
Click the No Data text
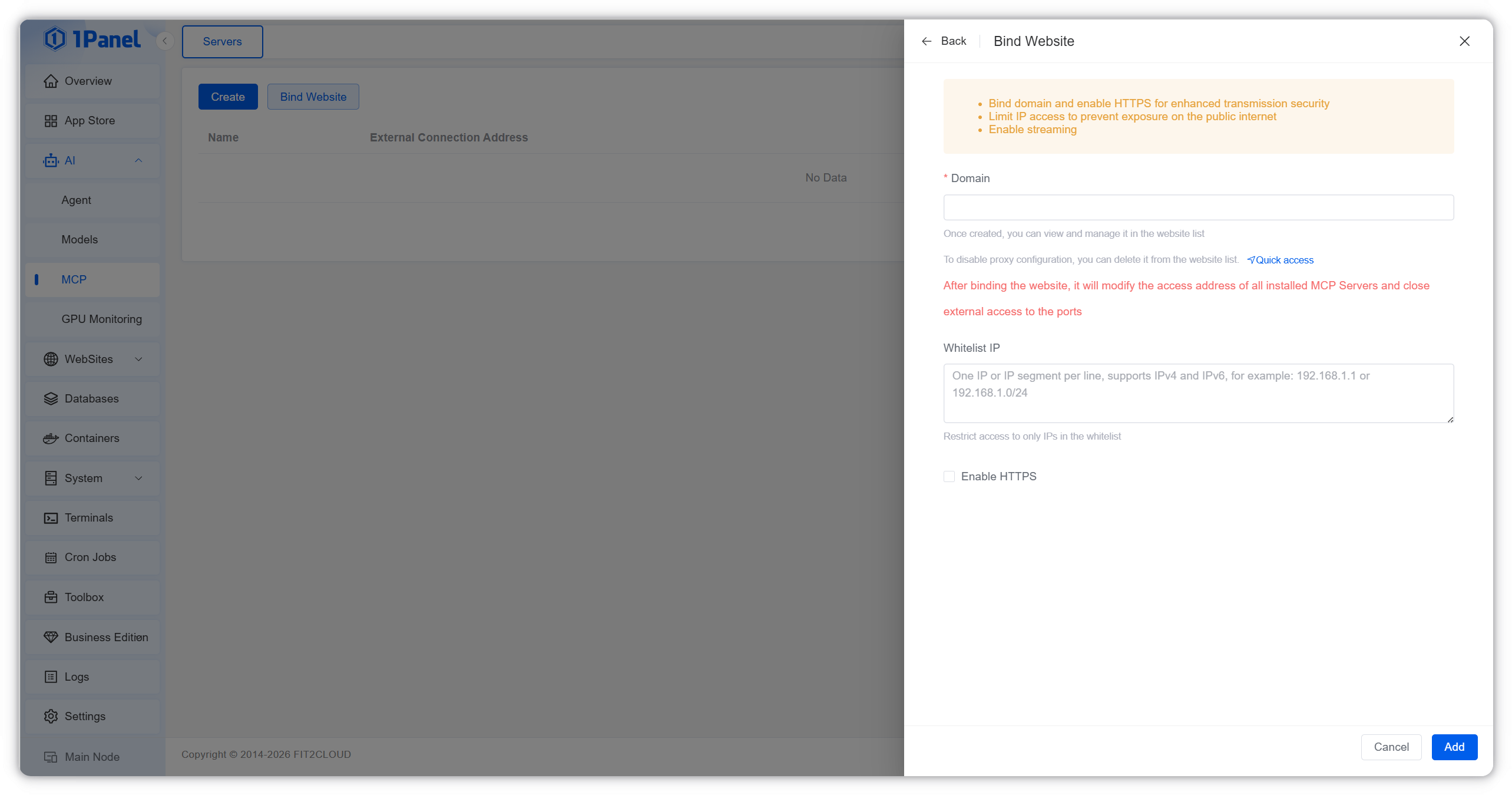[x=826, y=177]
